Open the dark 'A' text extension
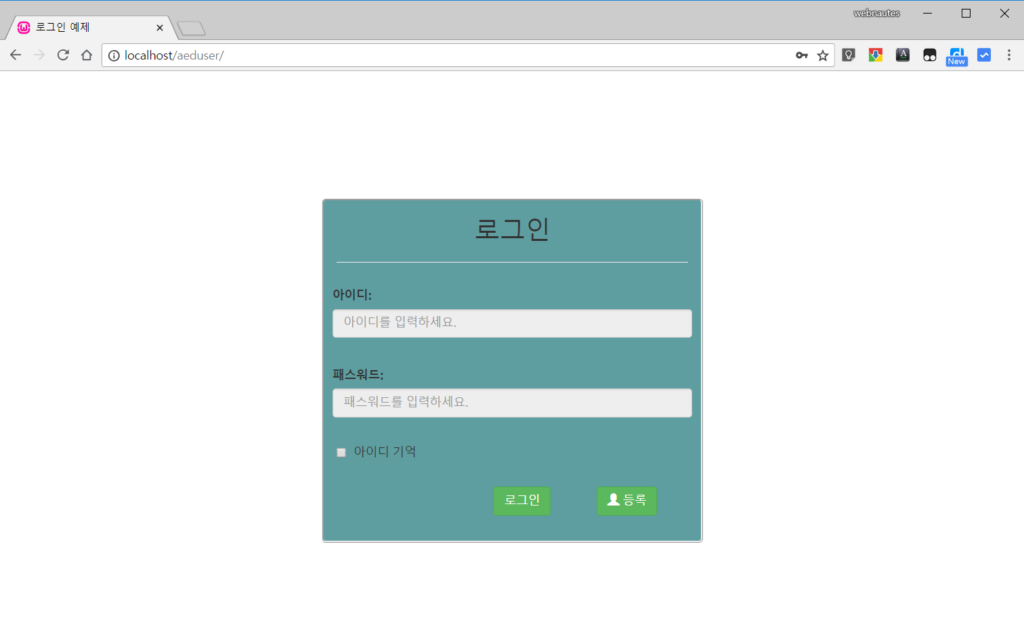 pyautogui.click(x=902, y=55)
